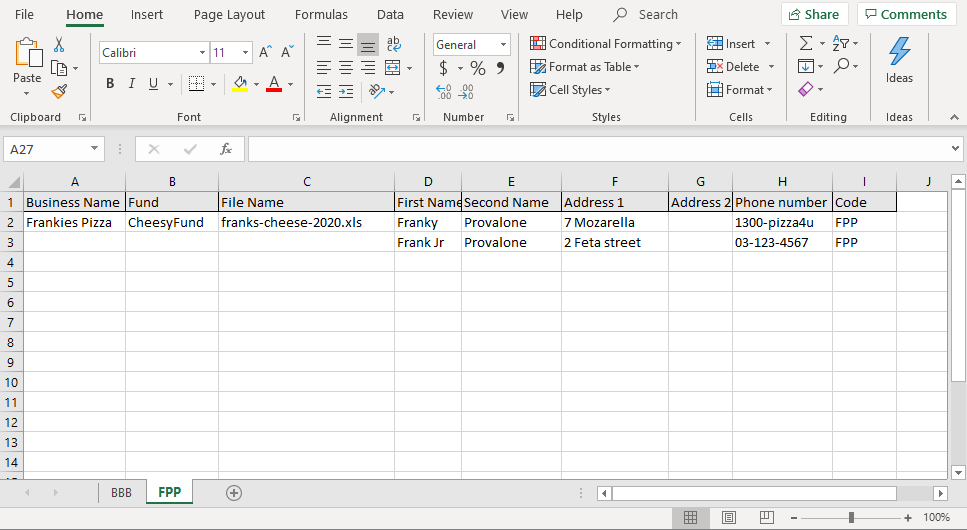Click the Orientation text angle icon
The image size is (967, 530).
click(376, 91)
